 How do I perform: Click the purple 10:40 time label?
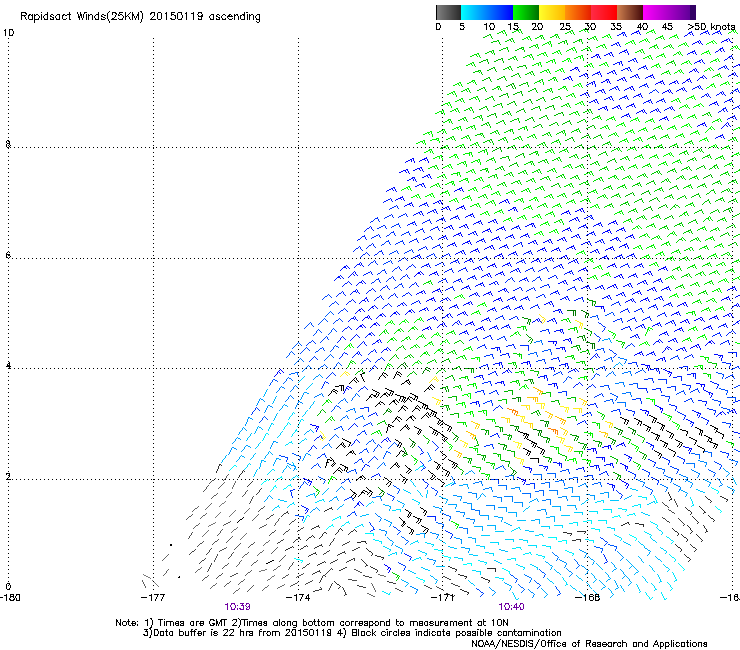click(x=511, y=607)
